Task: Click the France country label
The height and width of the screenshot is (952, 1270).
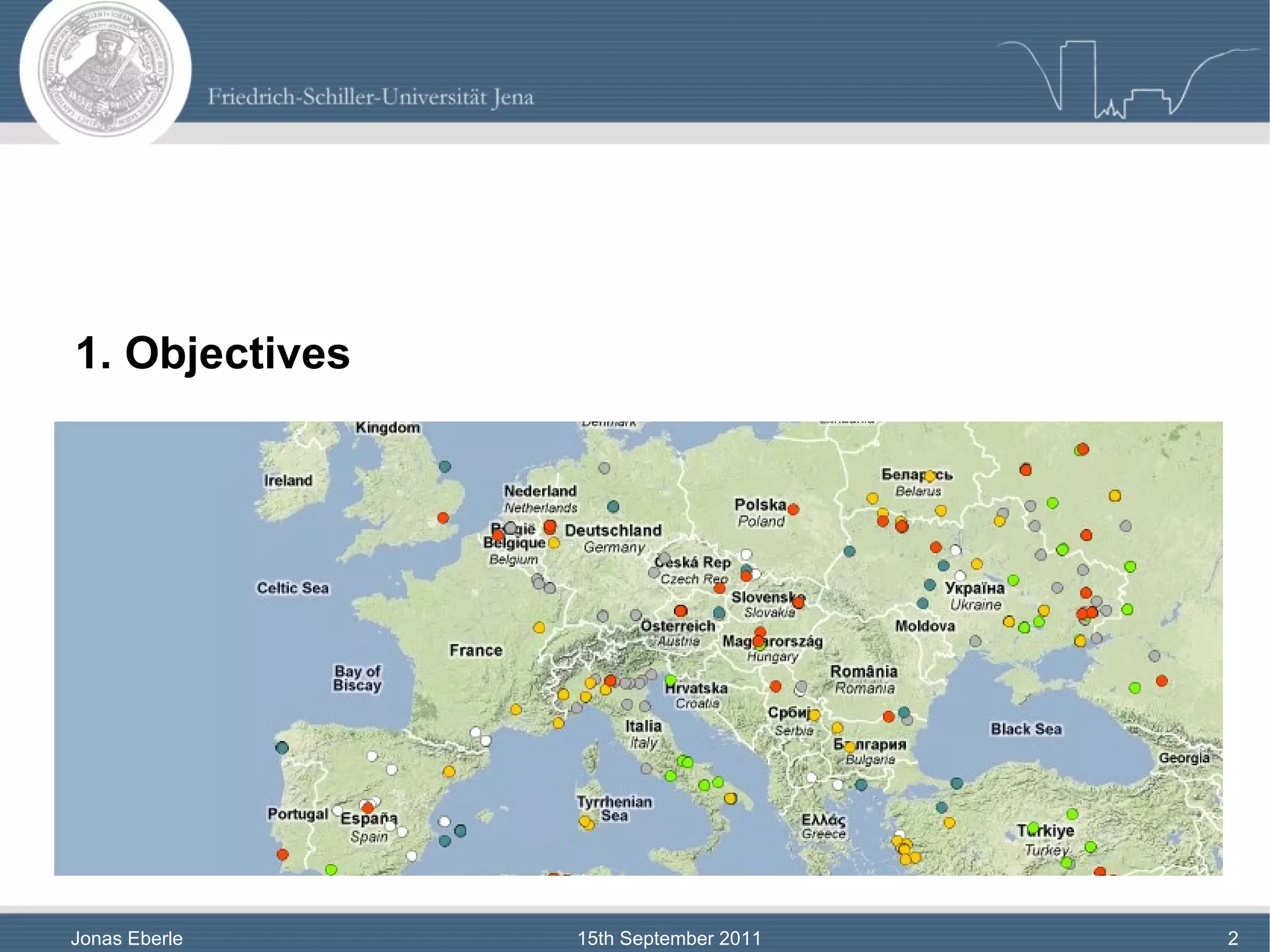Action: point(476,650)
